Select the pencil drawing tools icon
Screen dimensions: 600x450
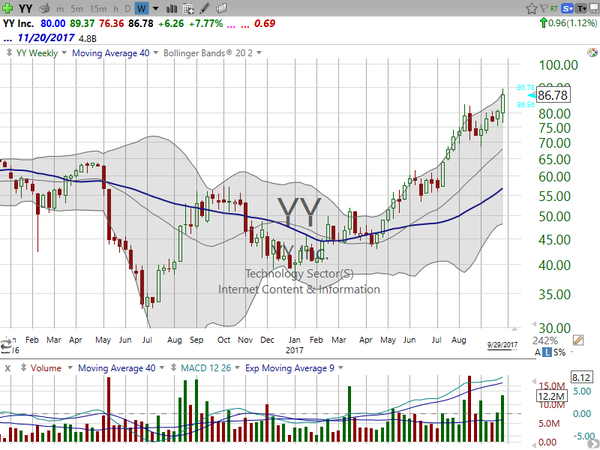coord(205,8)
